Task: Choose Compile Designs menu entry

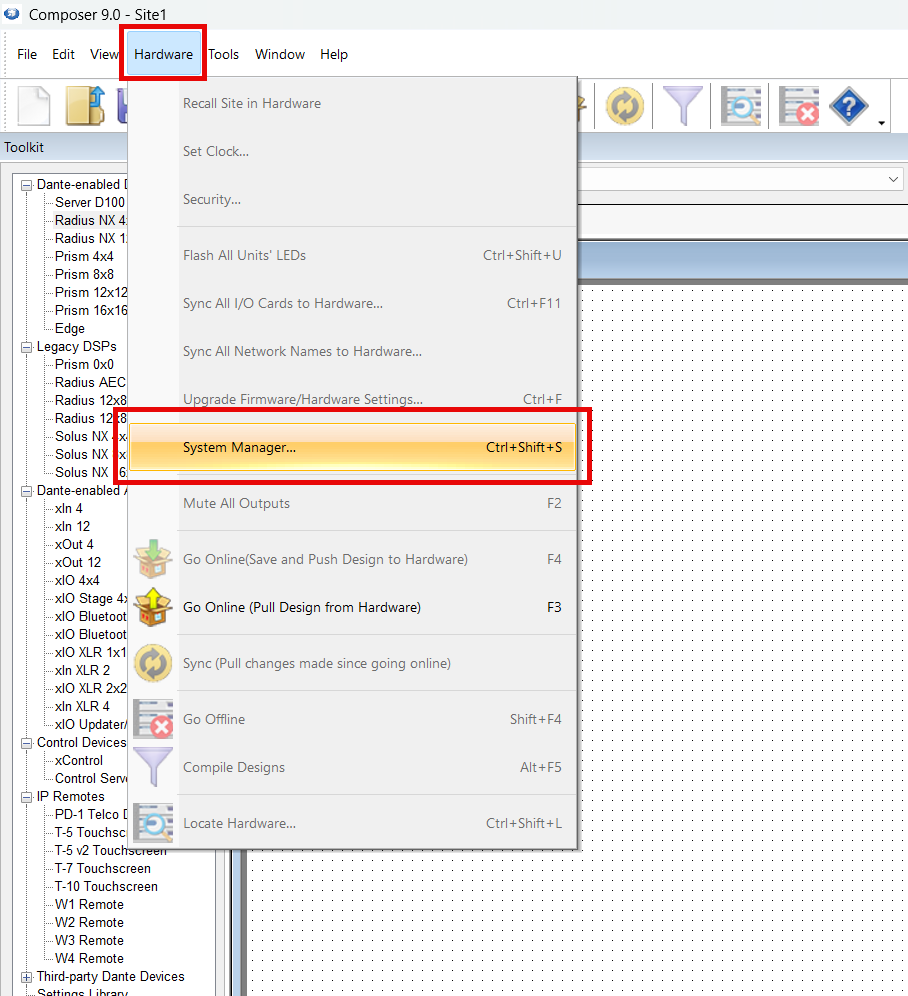Action: click(353, 767)
